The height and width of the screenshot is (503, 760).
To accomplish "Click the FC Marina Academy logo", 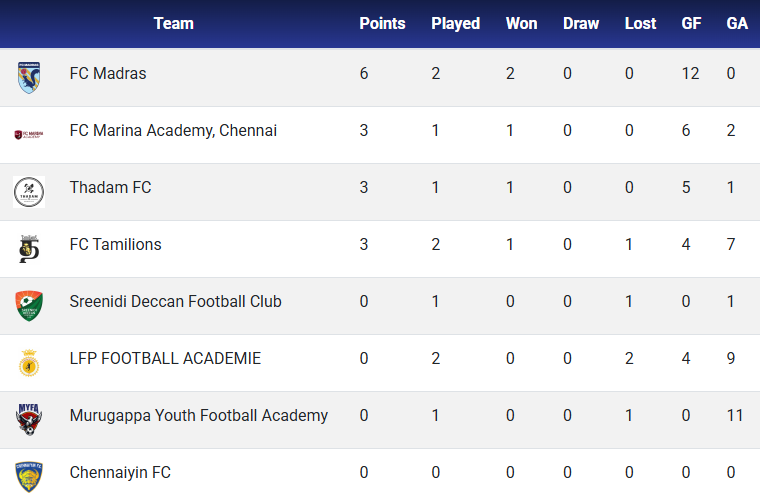I will [x=29, y=134].
